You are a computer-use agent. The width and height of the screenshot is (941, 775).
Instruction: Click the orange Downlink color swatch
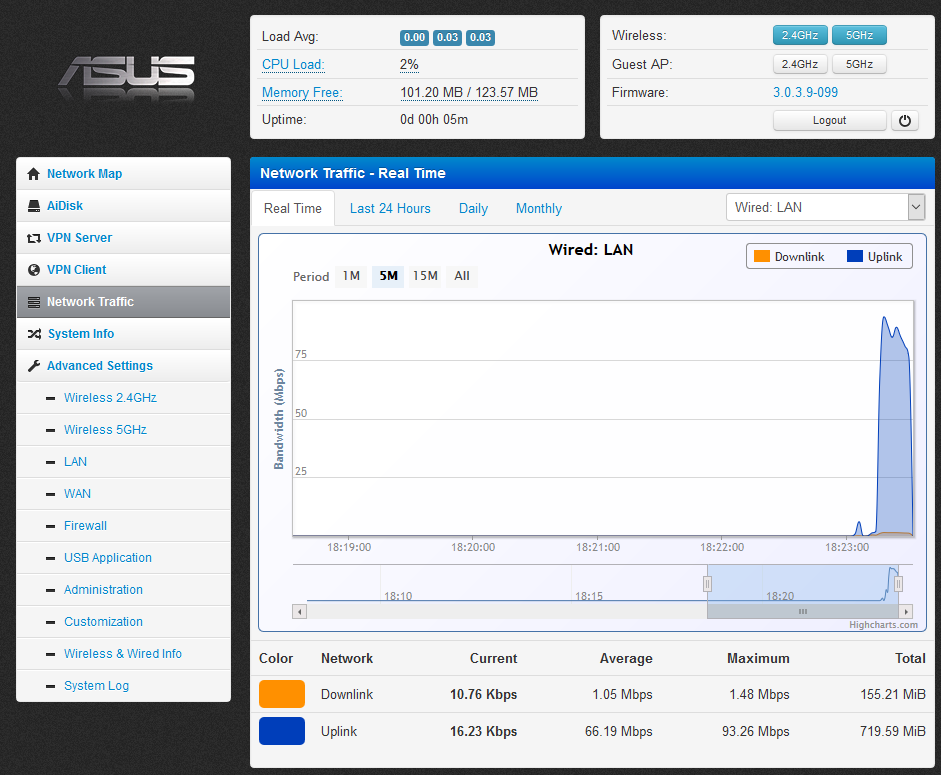tap(281, 694)
